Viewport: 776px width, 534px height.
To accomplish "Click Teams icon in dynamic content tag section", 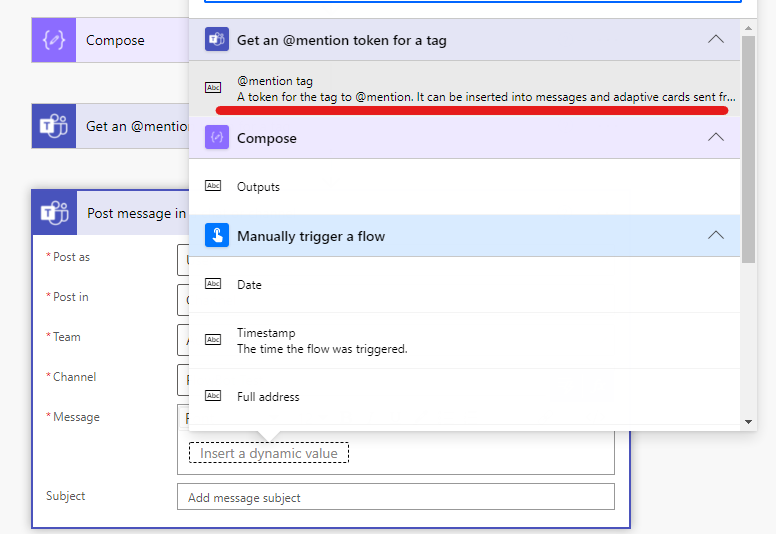I will click(x=217, y=39).
